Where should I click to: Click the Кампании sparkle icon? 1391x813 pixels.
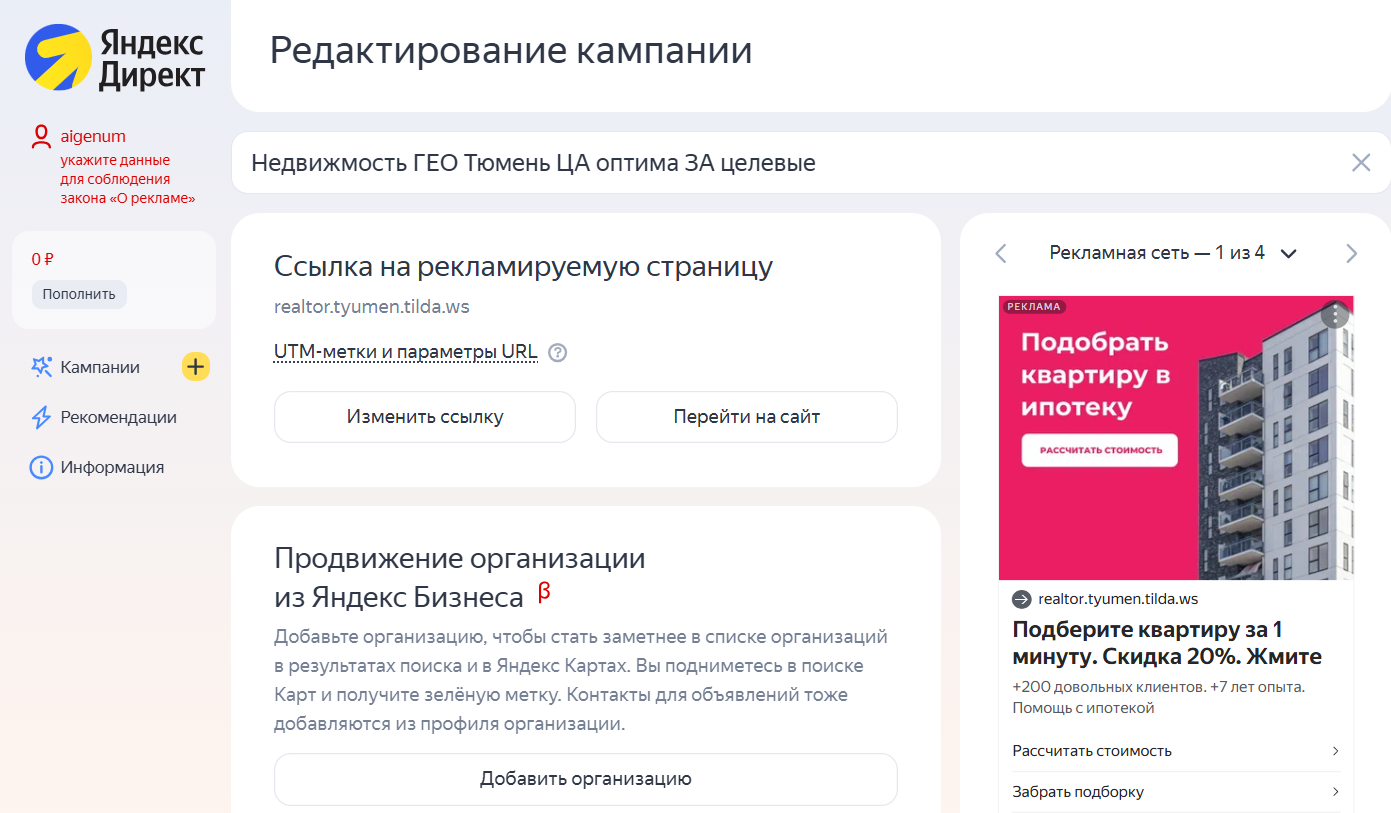tap(41, 367)
